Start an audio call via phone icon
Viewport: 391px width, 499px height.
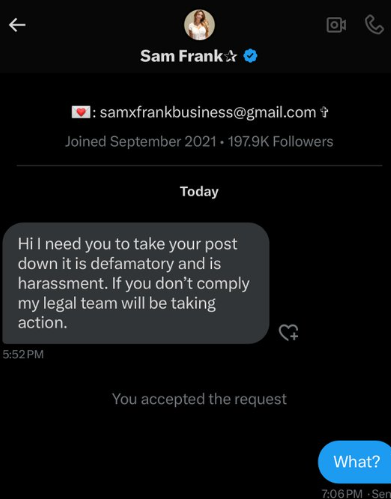[x=374, y=25]
